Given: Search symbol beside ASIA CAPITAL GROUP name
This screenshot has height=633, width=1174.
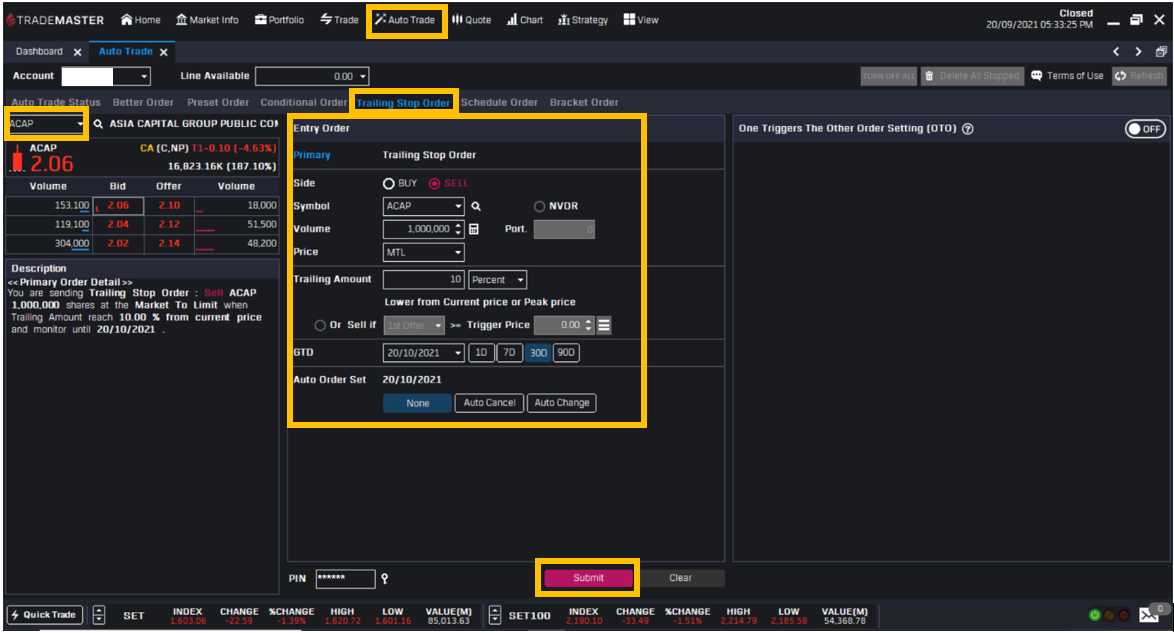Looking at the screenshot, I should point(98,124).
